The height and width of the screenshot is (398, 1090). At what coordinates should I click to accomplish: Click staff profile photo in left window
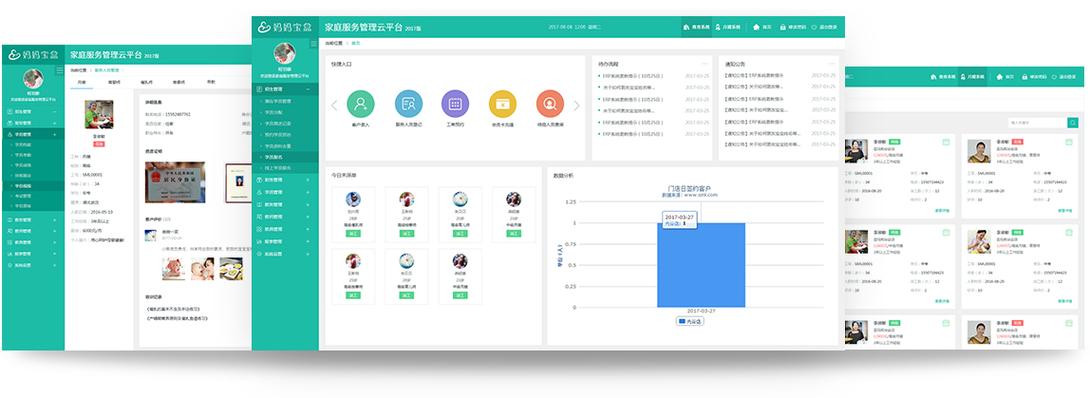point(99,115)
